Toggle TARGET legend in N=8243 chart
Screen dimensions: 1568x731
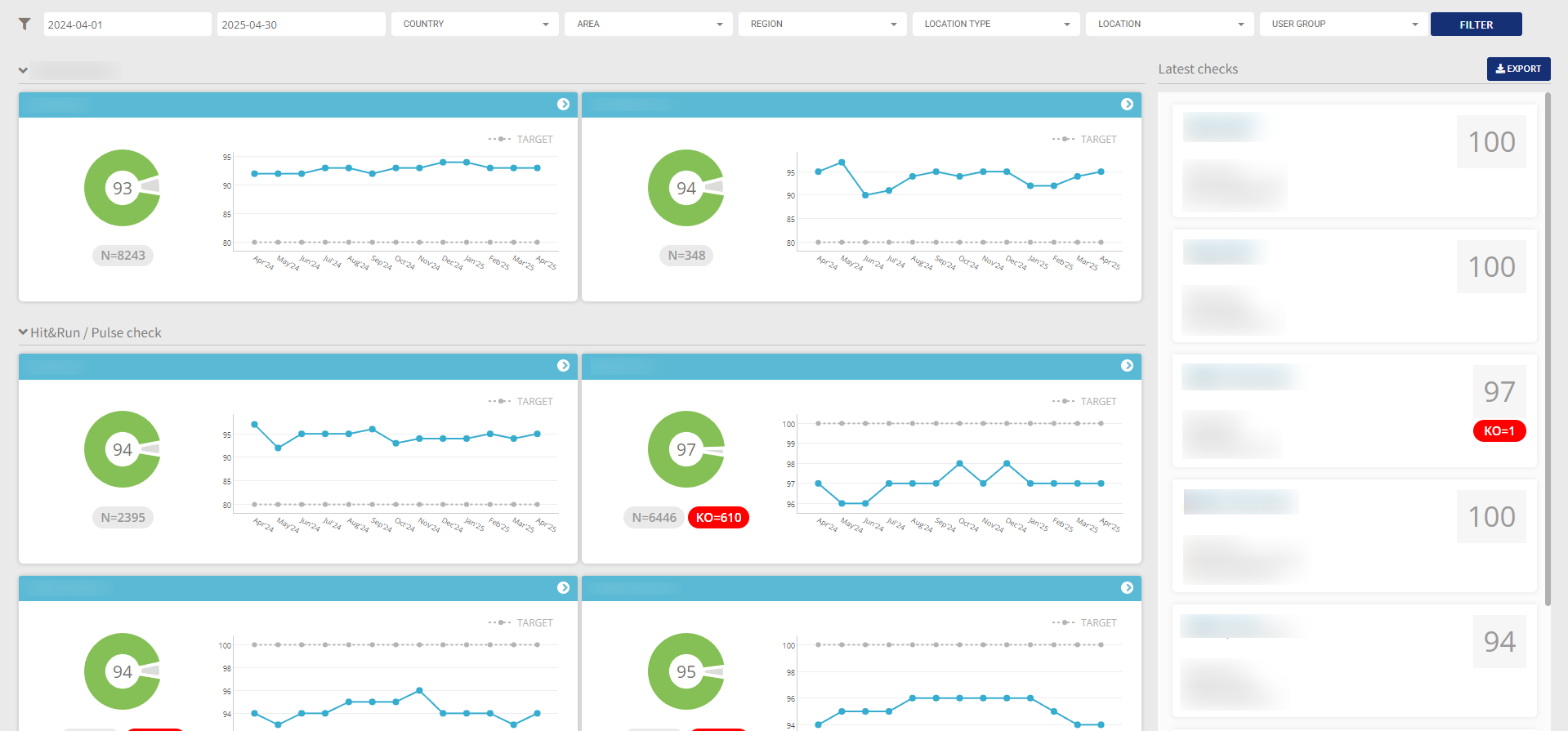coord(520,139)
